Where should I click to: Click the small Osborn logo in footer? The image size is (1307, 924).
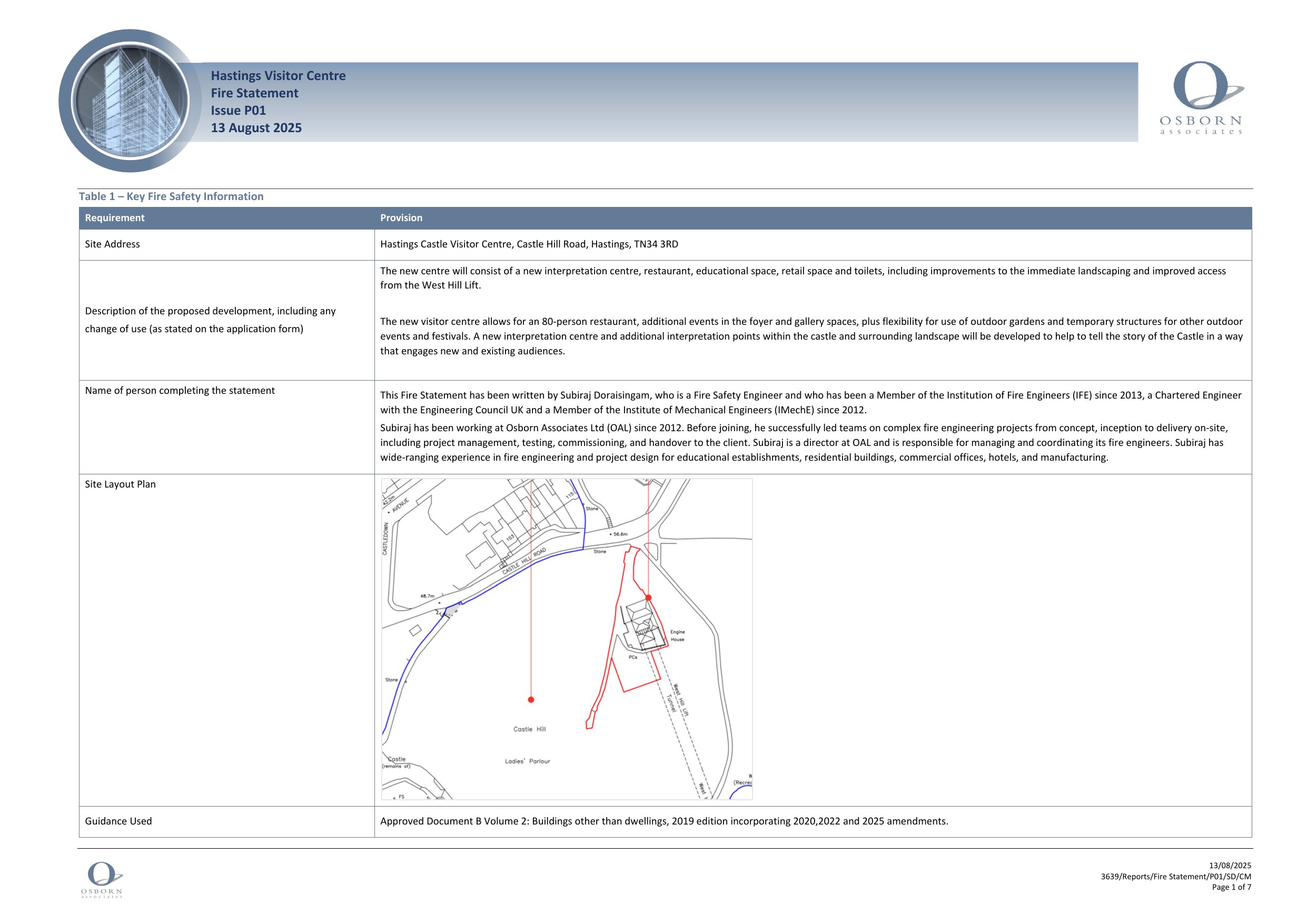[x=102, y=880]
